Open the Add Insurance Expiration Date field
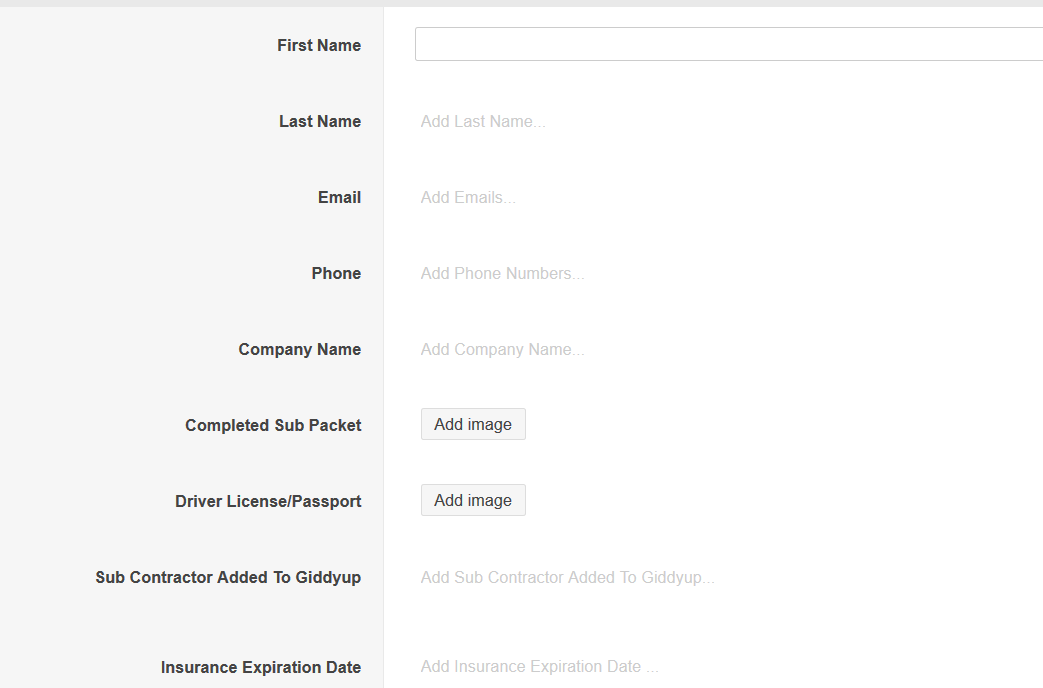 pos(539,666)
